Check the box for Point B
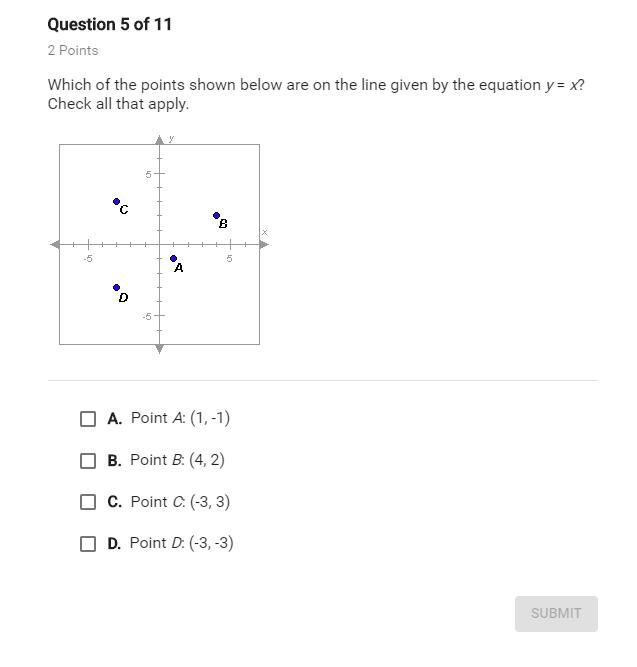 (88, 460)
